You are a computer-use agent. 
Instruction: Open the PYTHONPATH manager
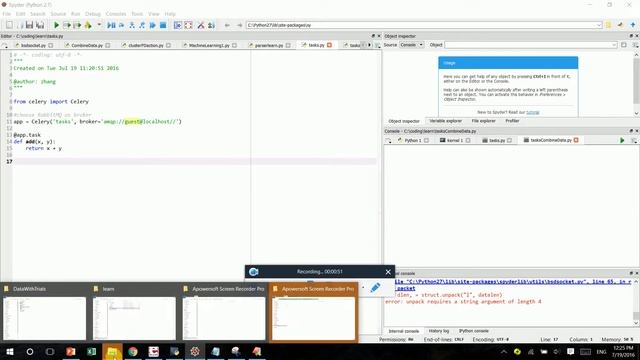point(211,25)
